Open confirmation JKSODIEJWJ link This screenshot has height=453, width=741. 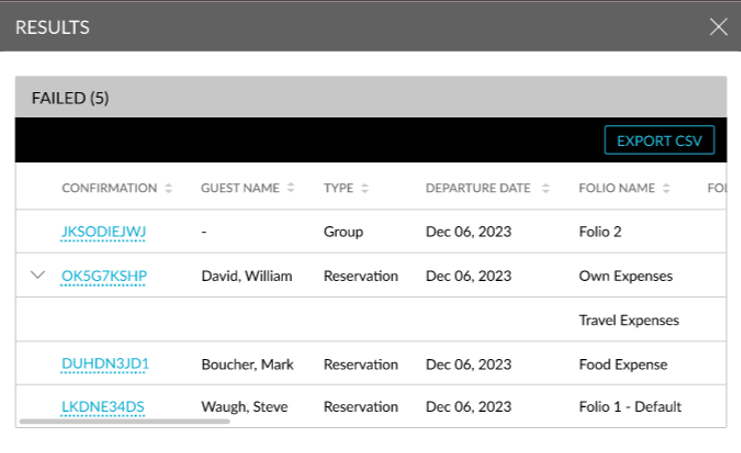[103, 232]
